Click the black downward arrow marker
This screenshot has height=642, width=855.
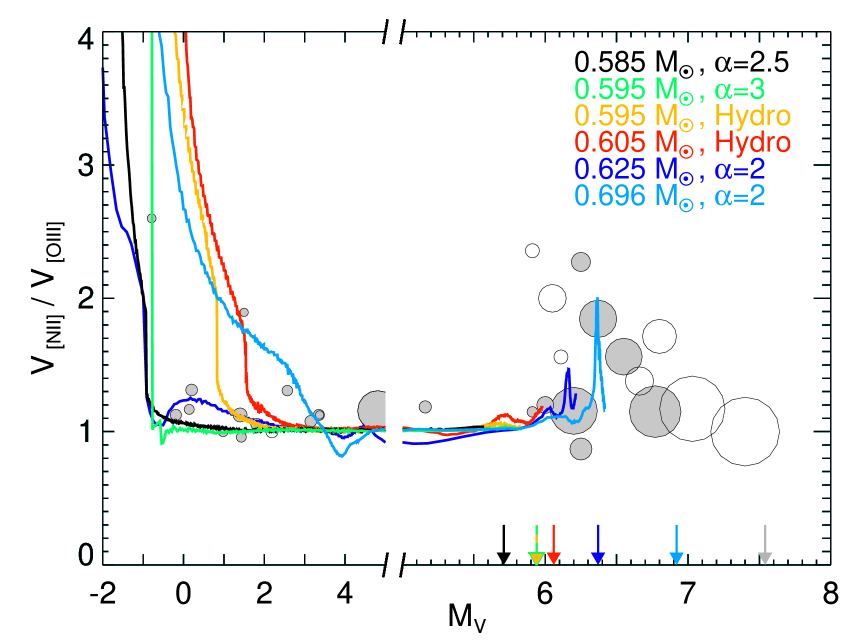[x=504, y=544]
